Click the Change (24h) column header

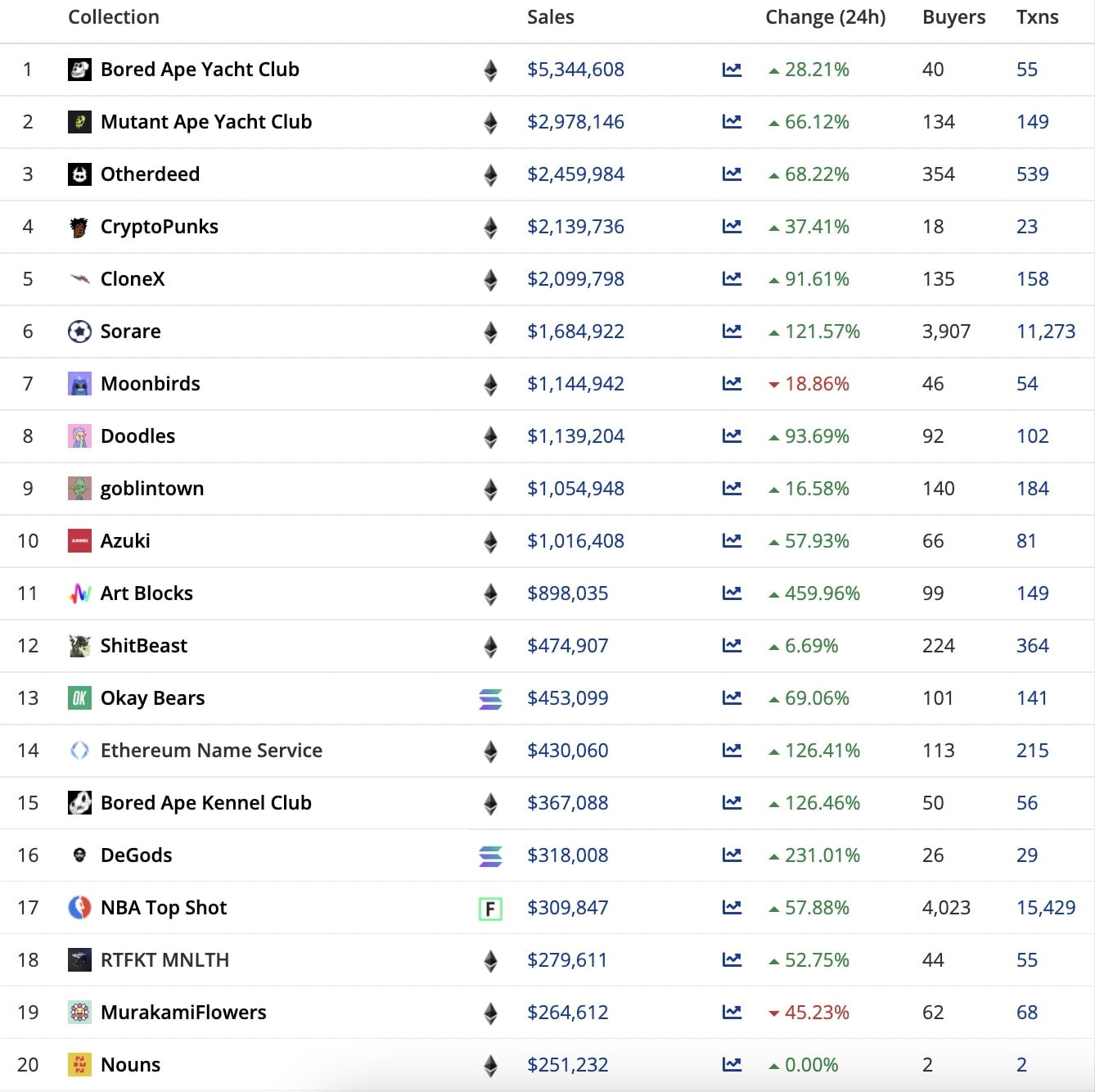[825, 16]
